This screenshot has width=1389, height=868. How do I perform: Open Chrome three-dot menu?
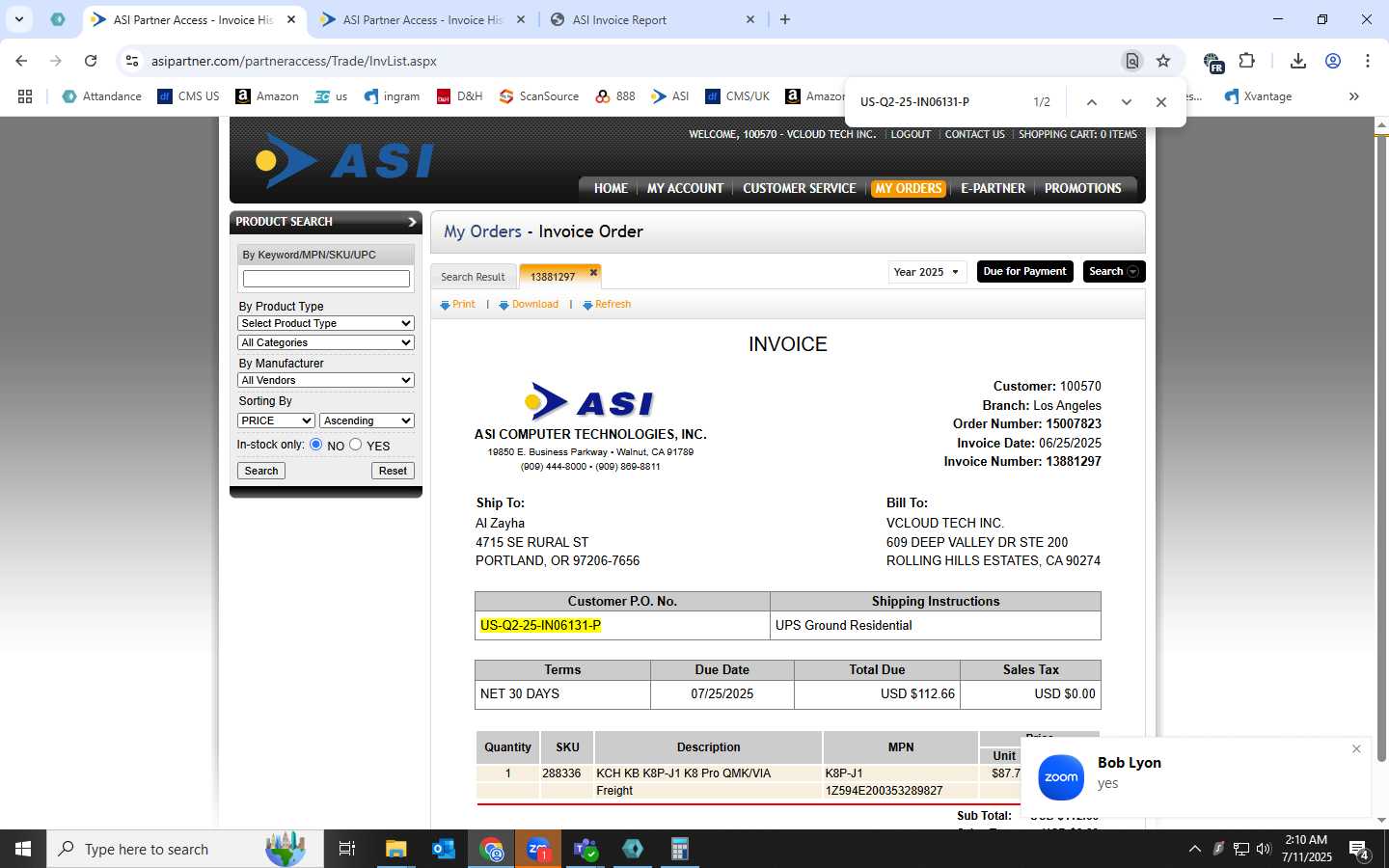pos(1368,61)
